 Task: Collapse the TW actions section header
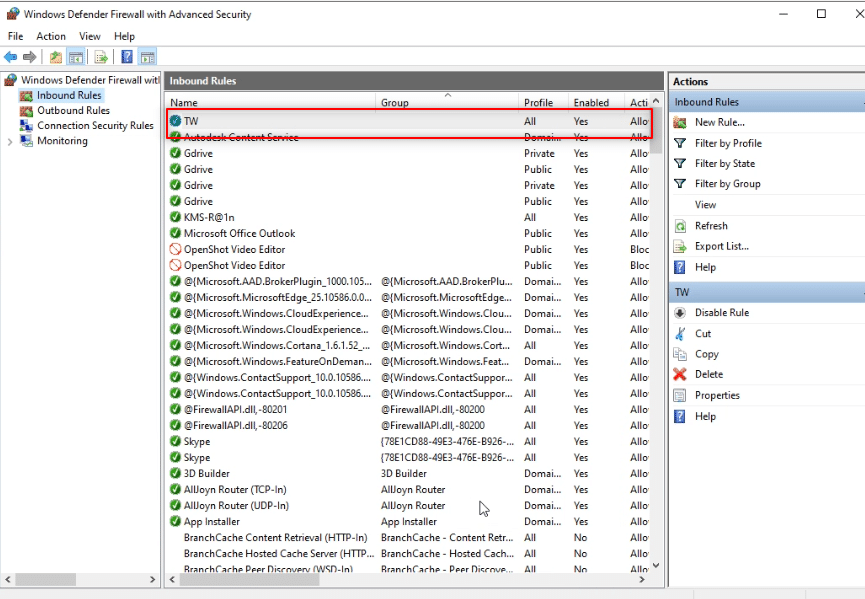pyautogui.click(x=767, y=292)
